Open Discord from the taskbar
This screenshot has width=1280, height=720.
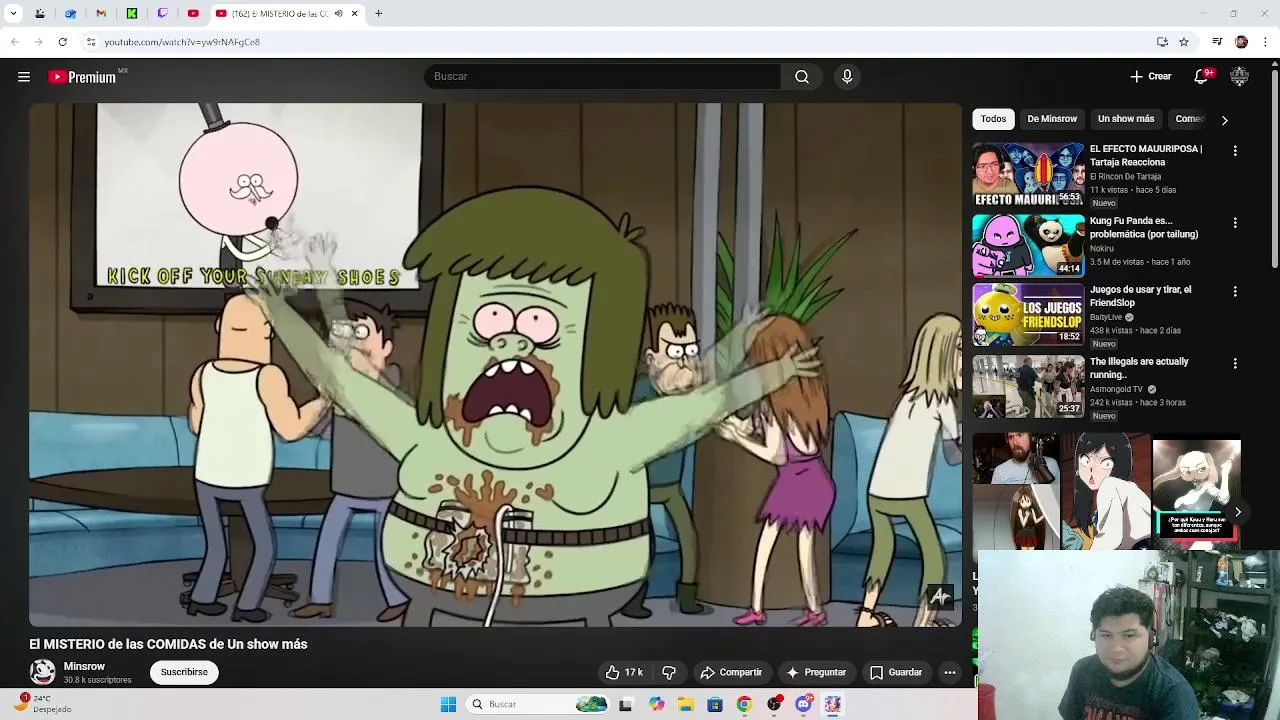point(803,704)
